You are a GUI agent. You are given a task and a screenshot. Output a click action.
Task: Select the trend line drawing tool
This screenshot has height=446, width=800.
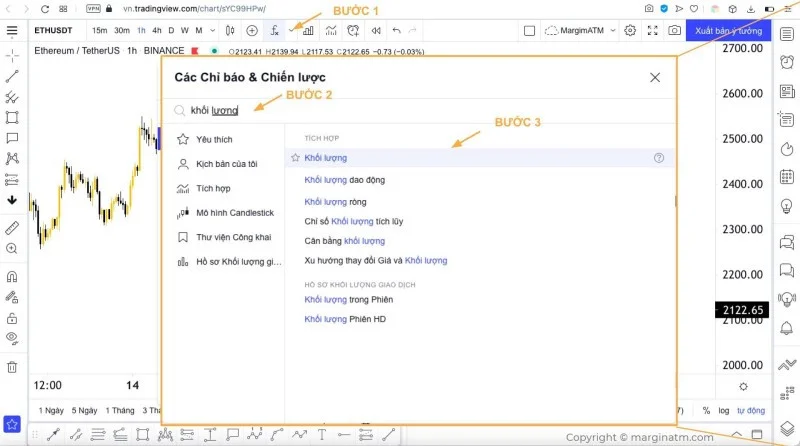coord(12,76)
